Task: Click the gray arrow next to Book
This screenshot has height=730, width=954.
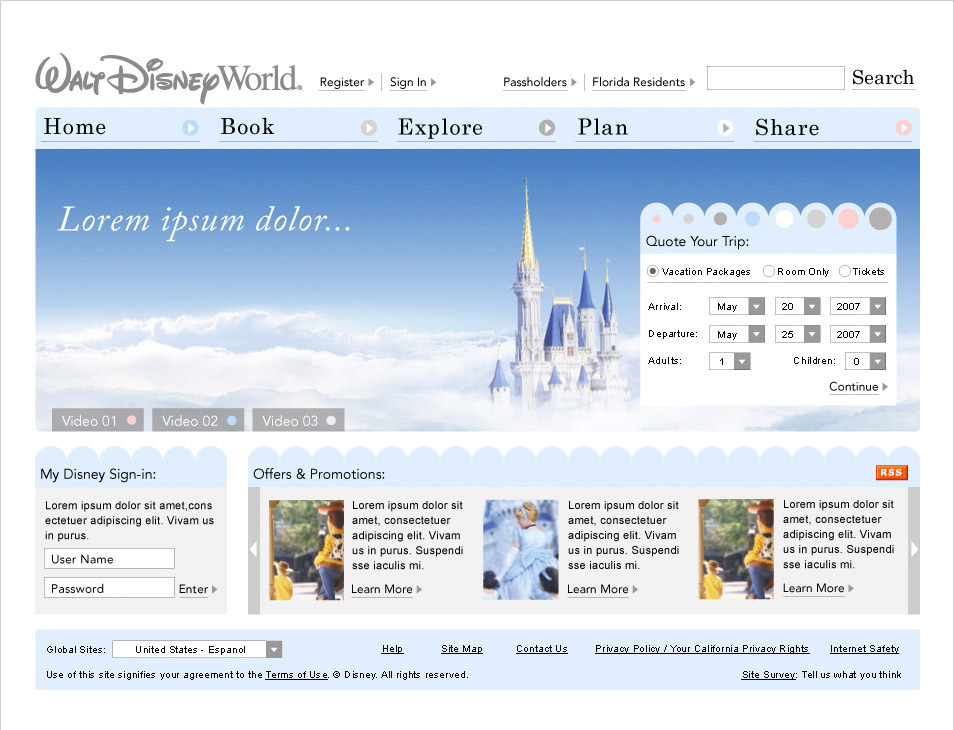Action: (369, 128)
